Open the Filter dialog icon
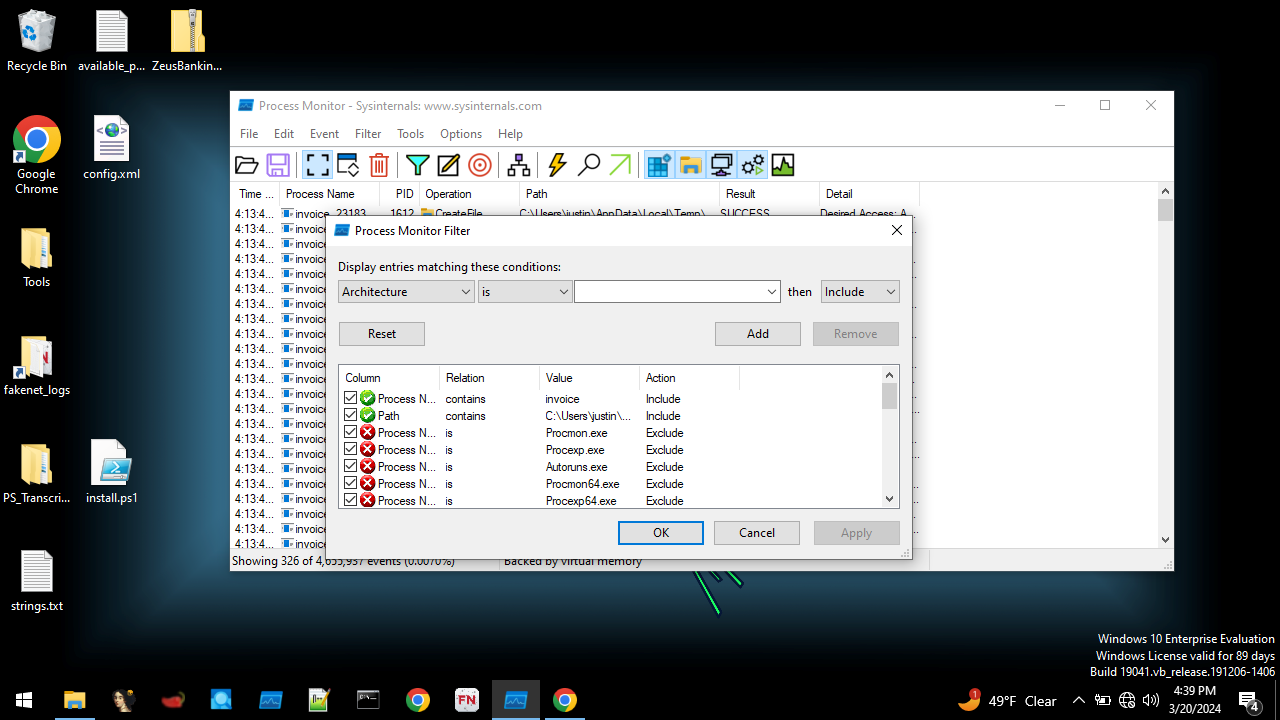This screenshot has width=1280, height=720. 418,165
